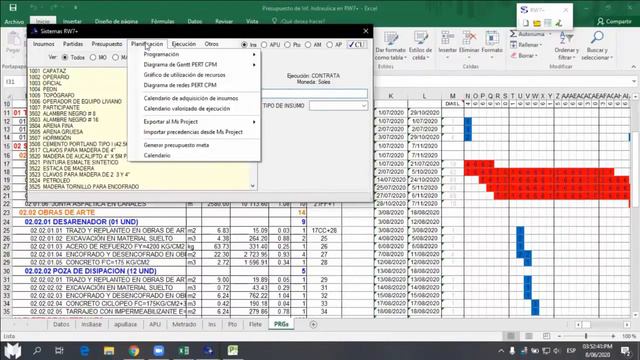The image size is (640, 360).
Task: Open Zoom from taskbar
Action: pos(159,351)
